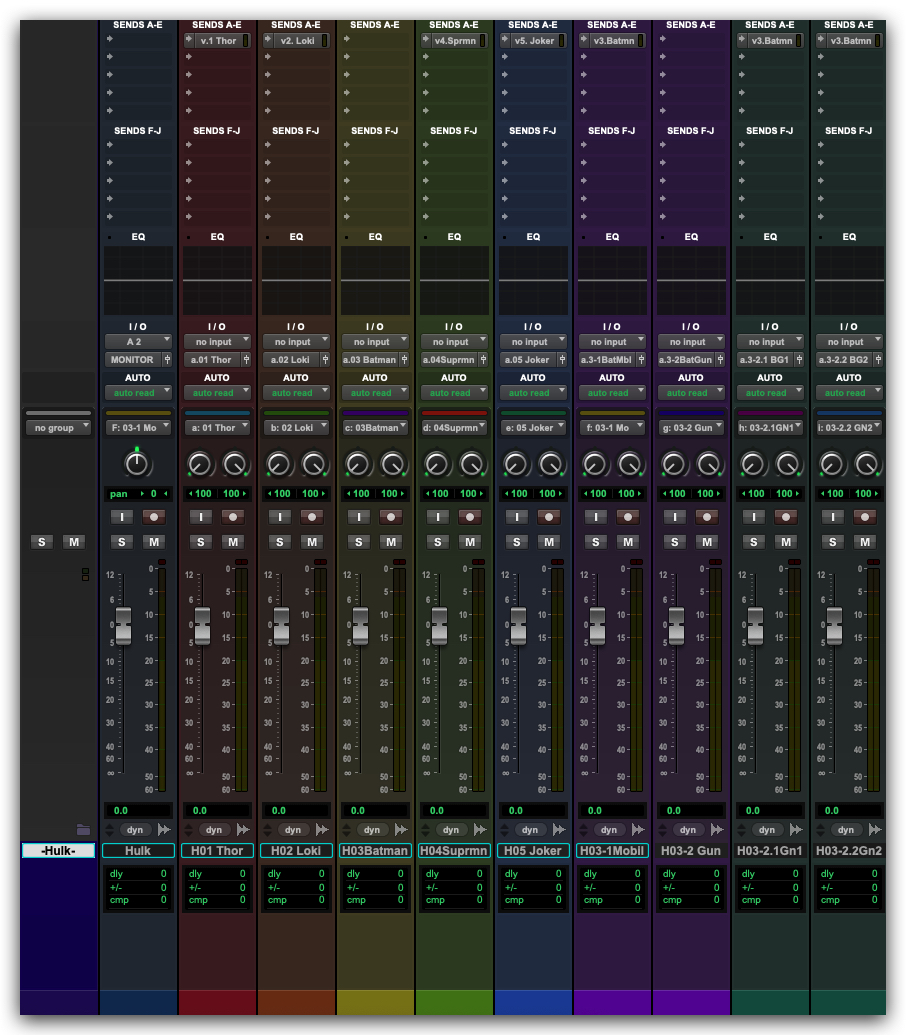The width and height of the screenshot is (906, 1035).
Task: Select the H05 Joker track name
Action: point(533,851)
